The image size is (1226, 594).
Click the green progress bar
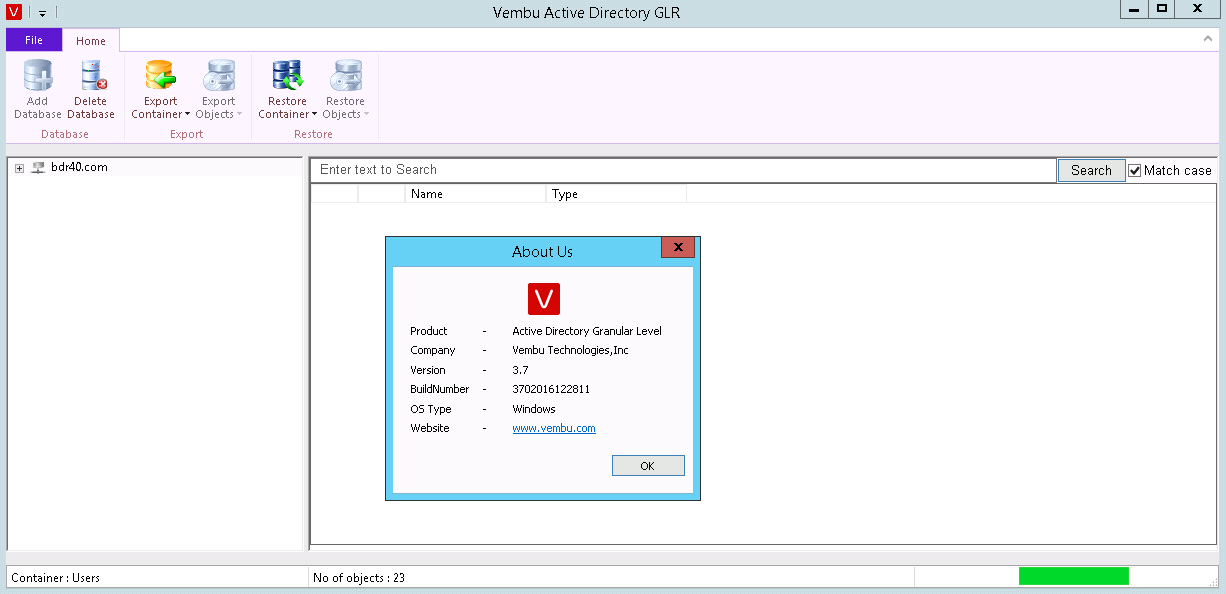pyautogui.click(x=1074, y=576)
